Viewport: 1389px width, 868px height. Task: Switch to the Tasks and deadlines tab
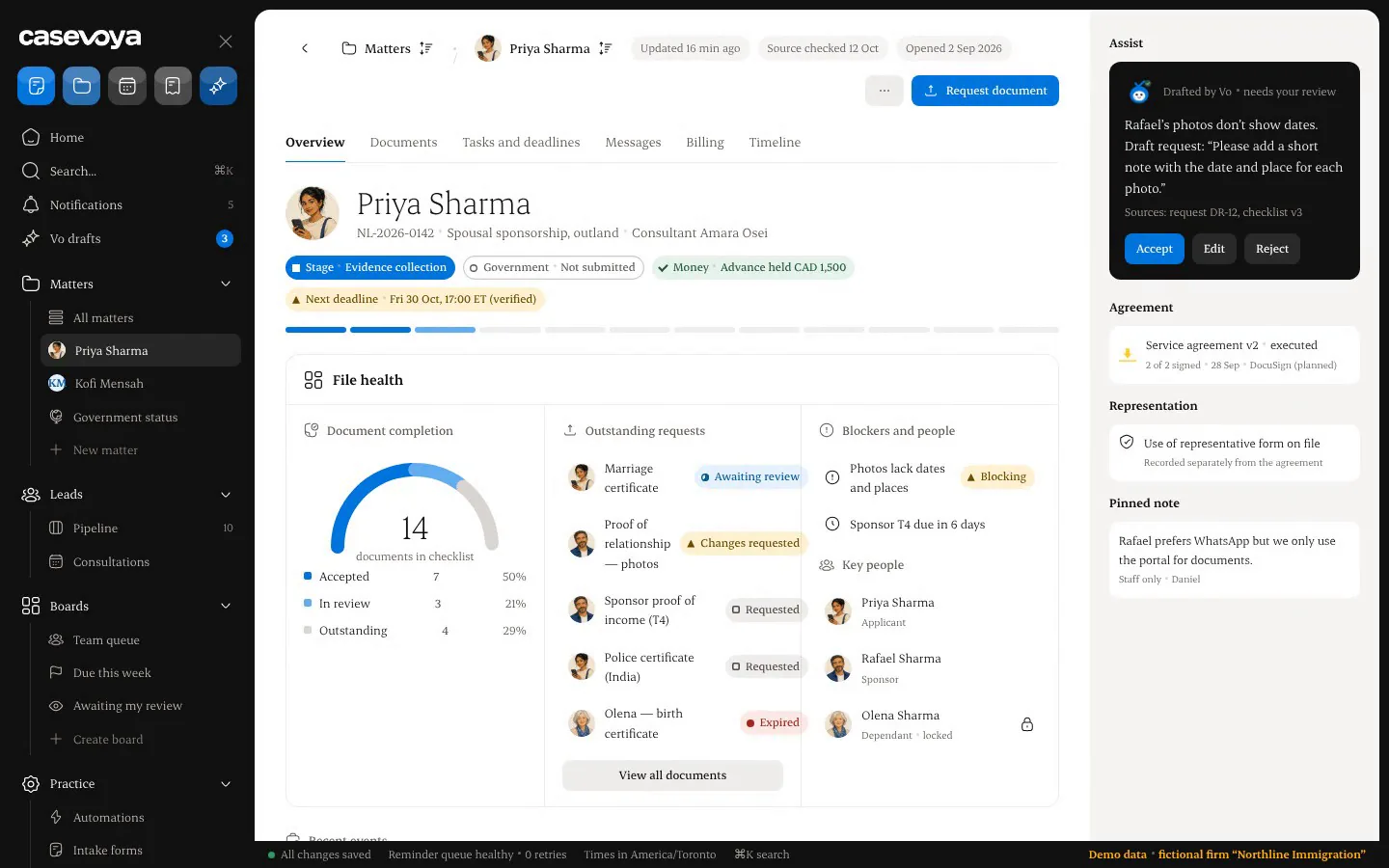(x=521, y=143)
